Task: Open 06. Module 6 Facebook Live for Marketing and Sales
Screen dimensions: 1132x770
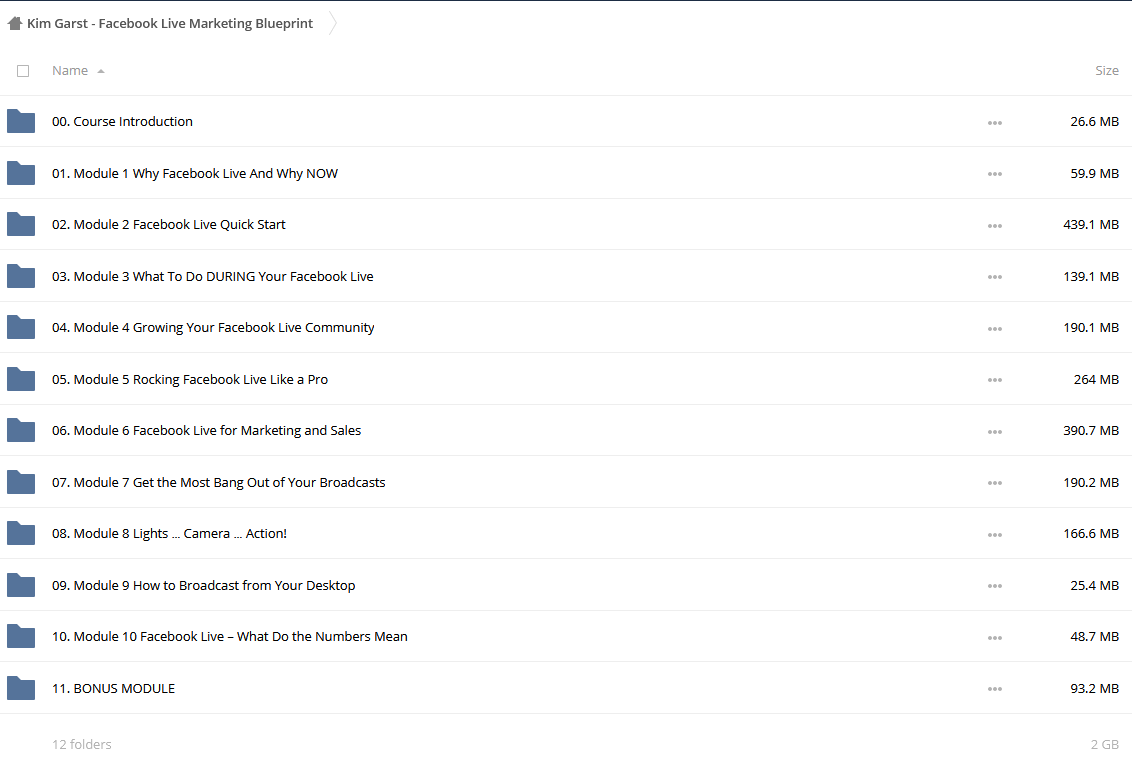Action: (206, 430)
